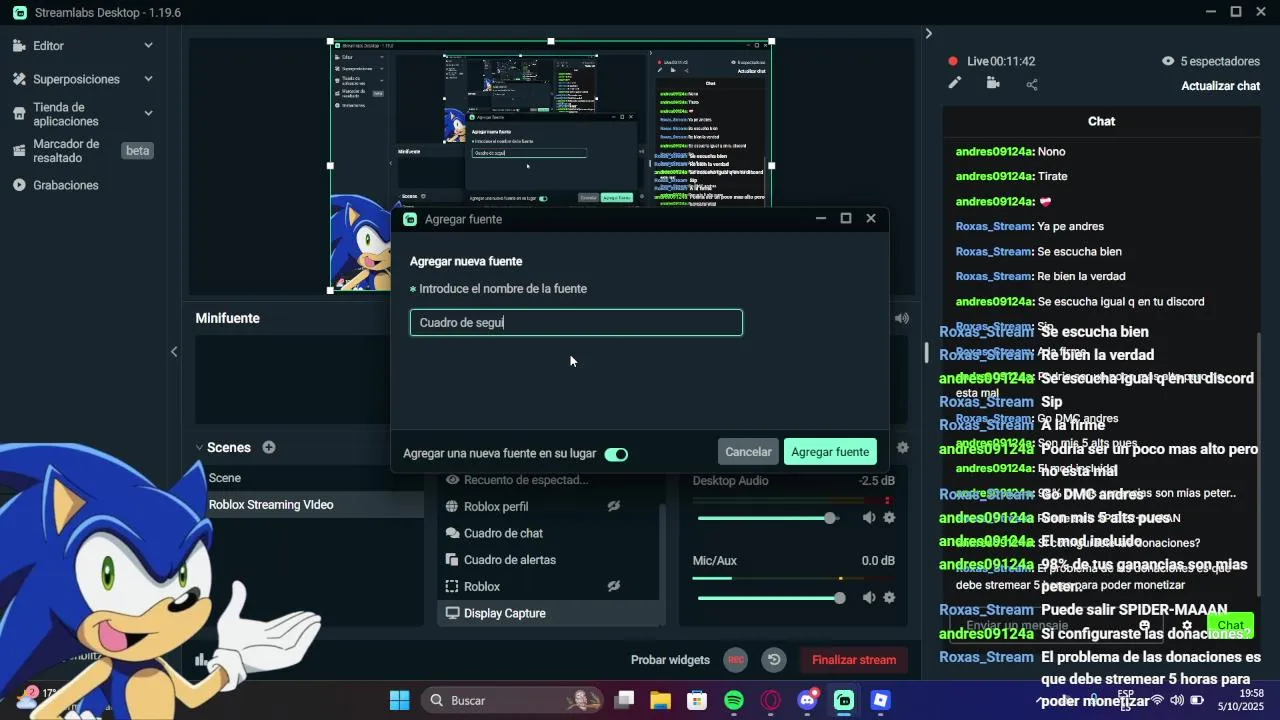Click mixer speaker icon beside Minifuente

click(902, 318)
